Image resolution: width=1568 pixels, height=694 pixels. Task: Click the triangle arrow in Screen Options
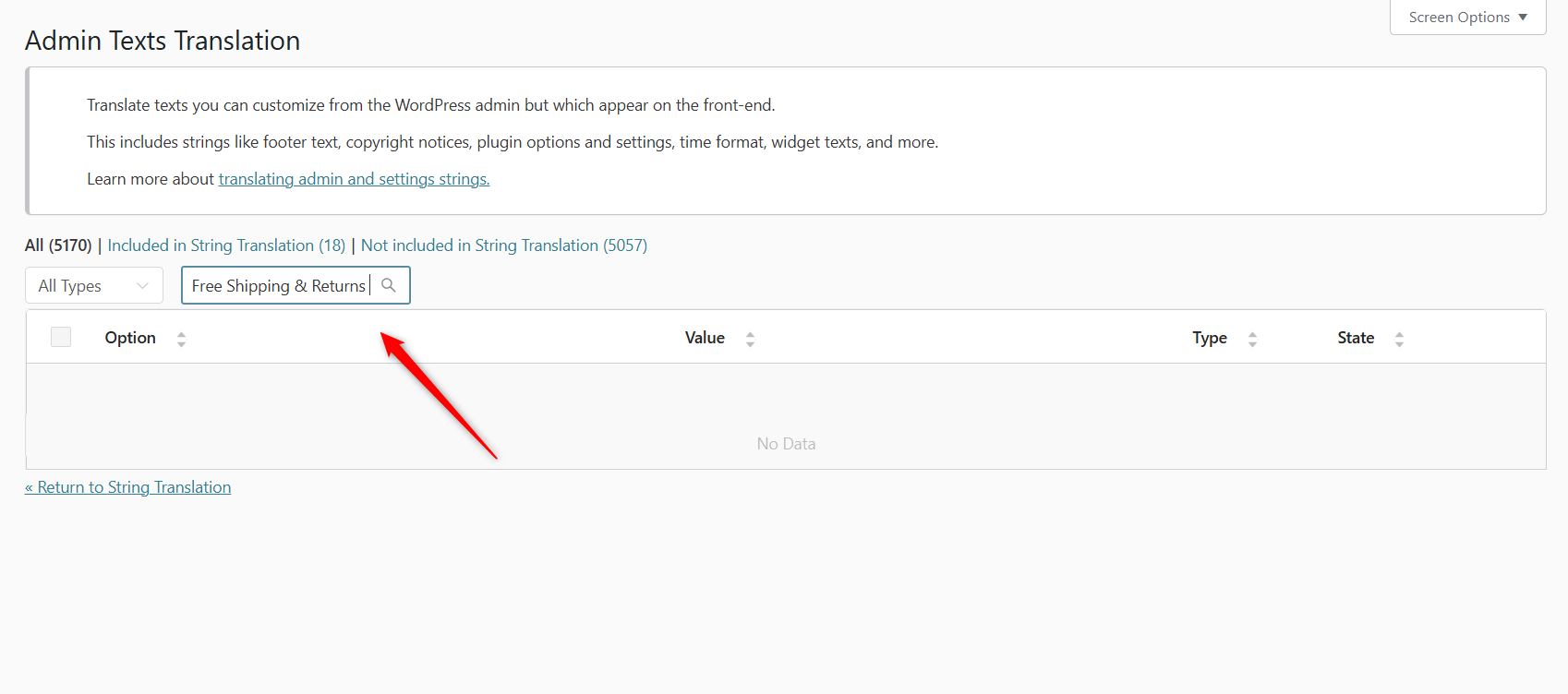(x=1523, y=18)
